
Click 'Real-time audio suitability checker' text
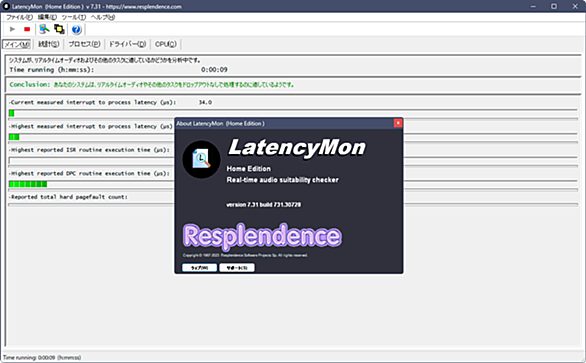(283, 180)
